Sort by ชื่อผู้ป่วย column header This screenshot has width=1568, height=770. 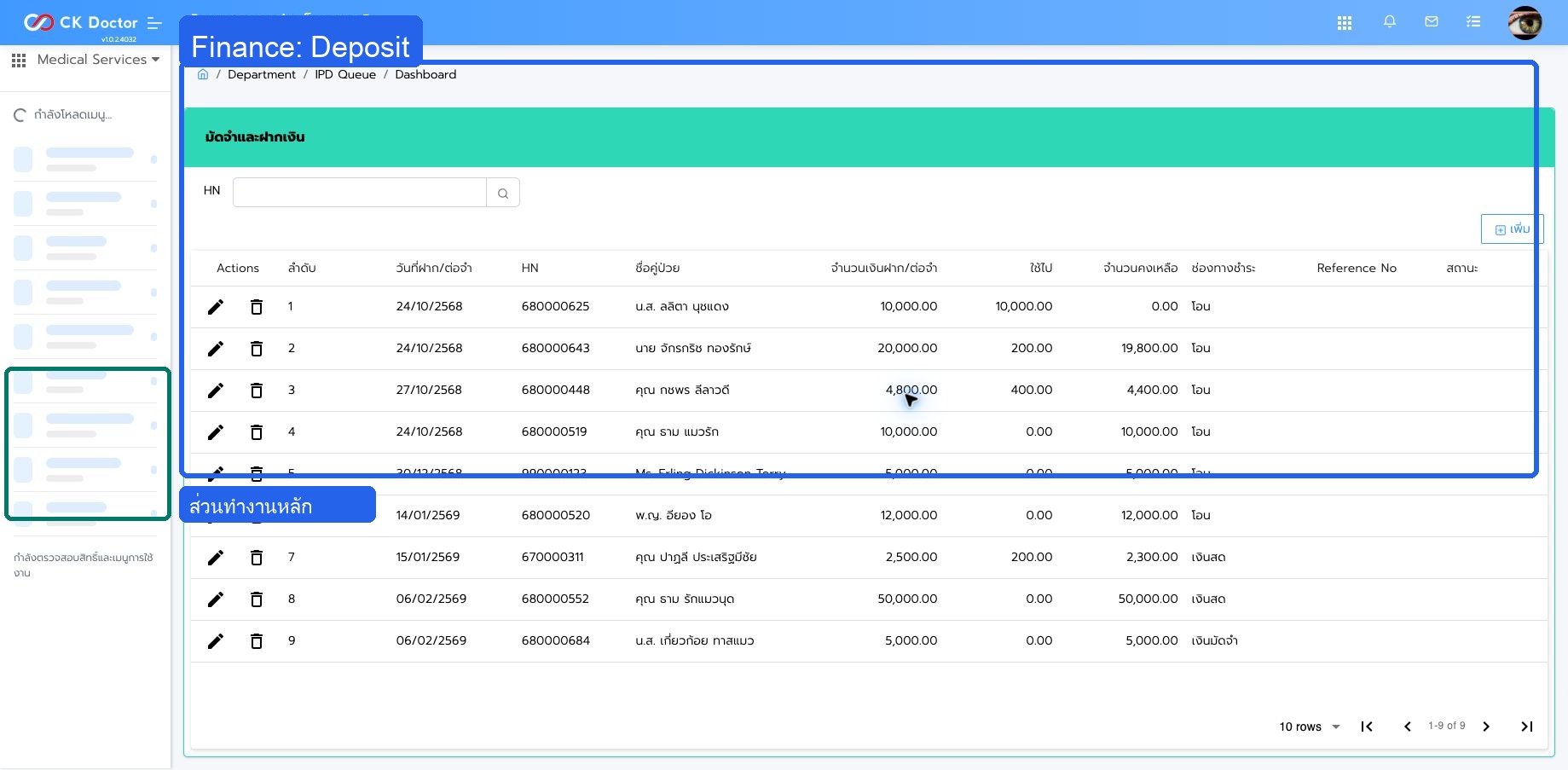coord(657,268)
